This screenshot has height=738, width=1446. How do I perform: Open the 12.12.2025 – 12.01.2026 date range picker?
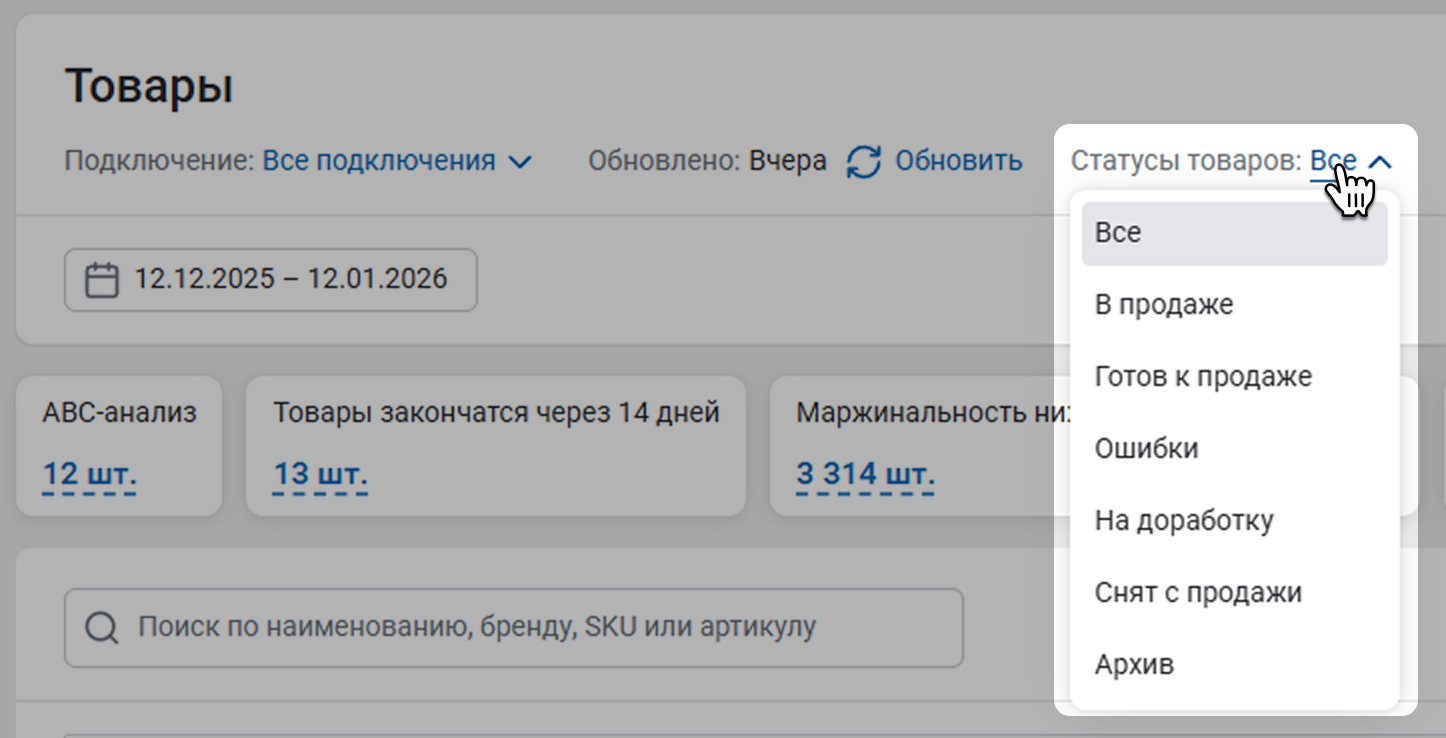290,279
